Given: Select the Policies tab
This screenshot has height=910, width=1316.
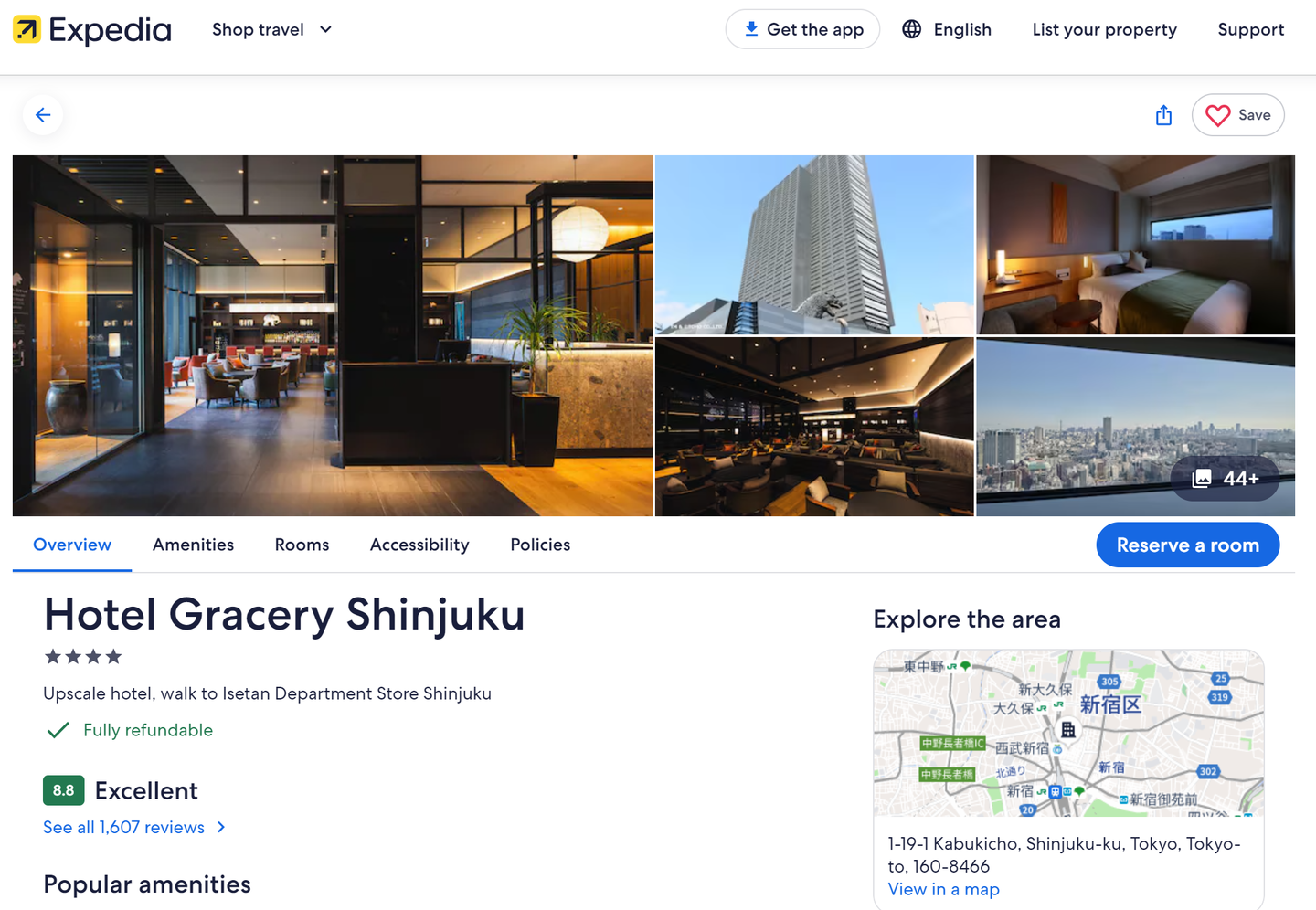Looking at the screenshot, I should click(x=540, y=545).
